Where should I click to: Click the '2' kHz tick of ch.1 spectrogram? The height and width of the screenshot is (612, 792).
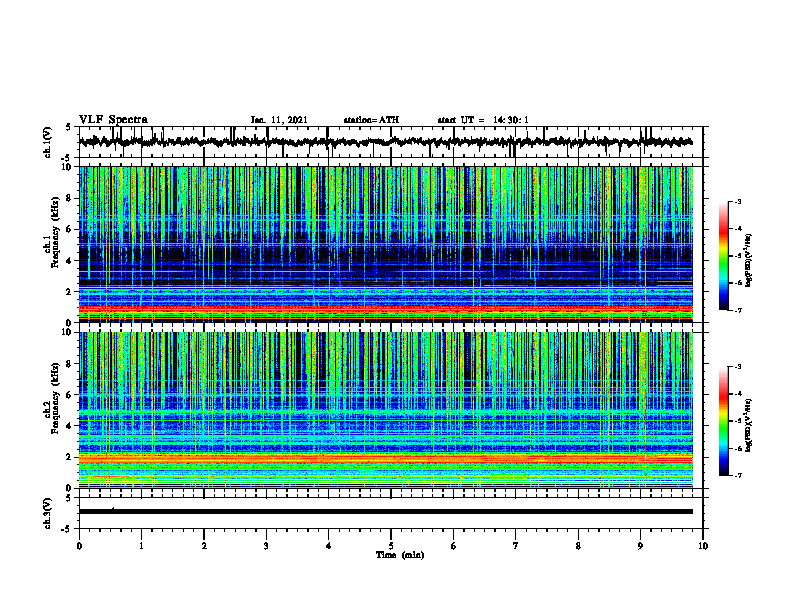[70, 292]
